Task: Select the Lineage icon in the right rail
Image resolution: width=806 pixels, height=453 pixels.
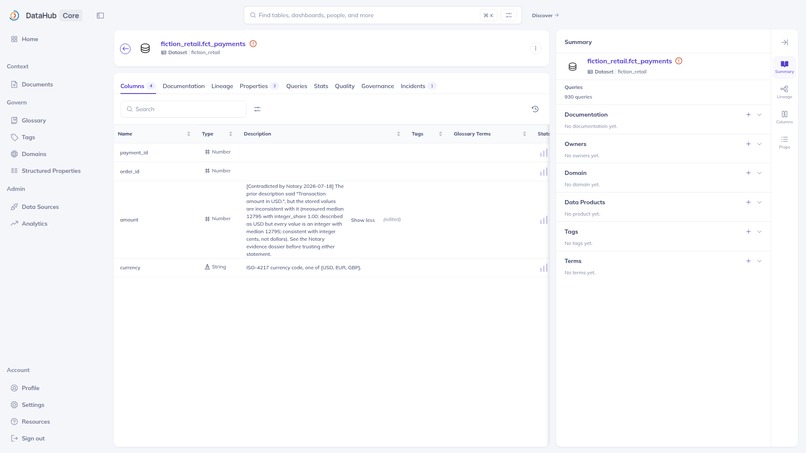Action: point(784,92)
